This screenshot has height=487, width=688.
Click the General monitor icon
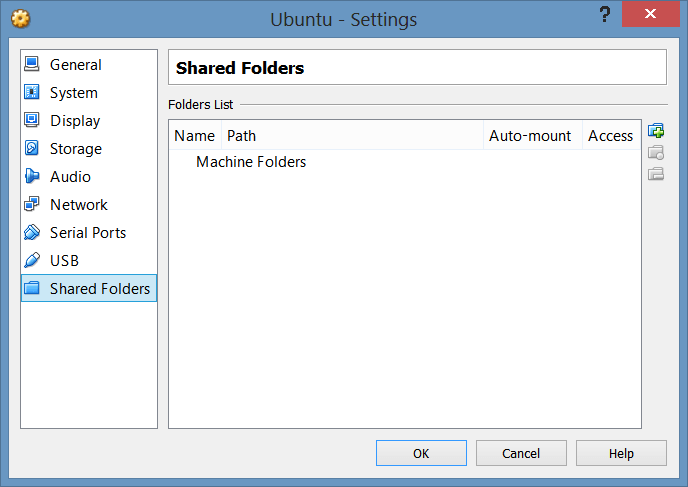pos(32,64)
